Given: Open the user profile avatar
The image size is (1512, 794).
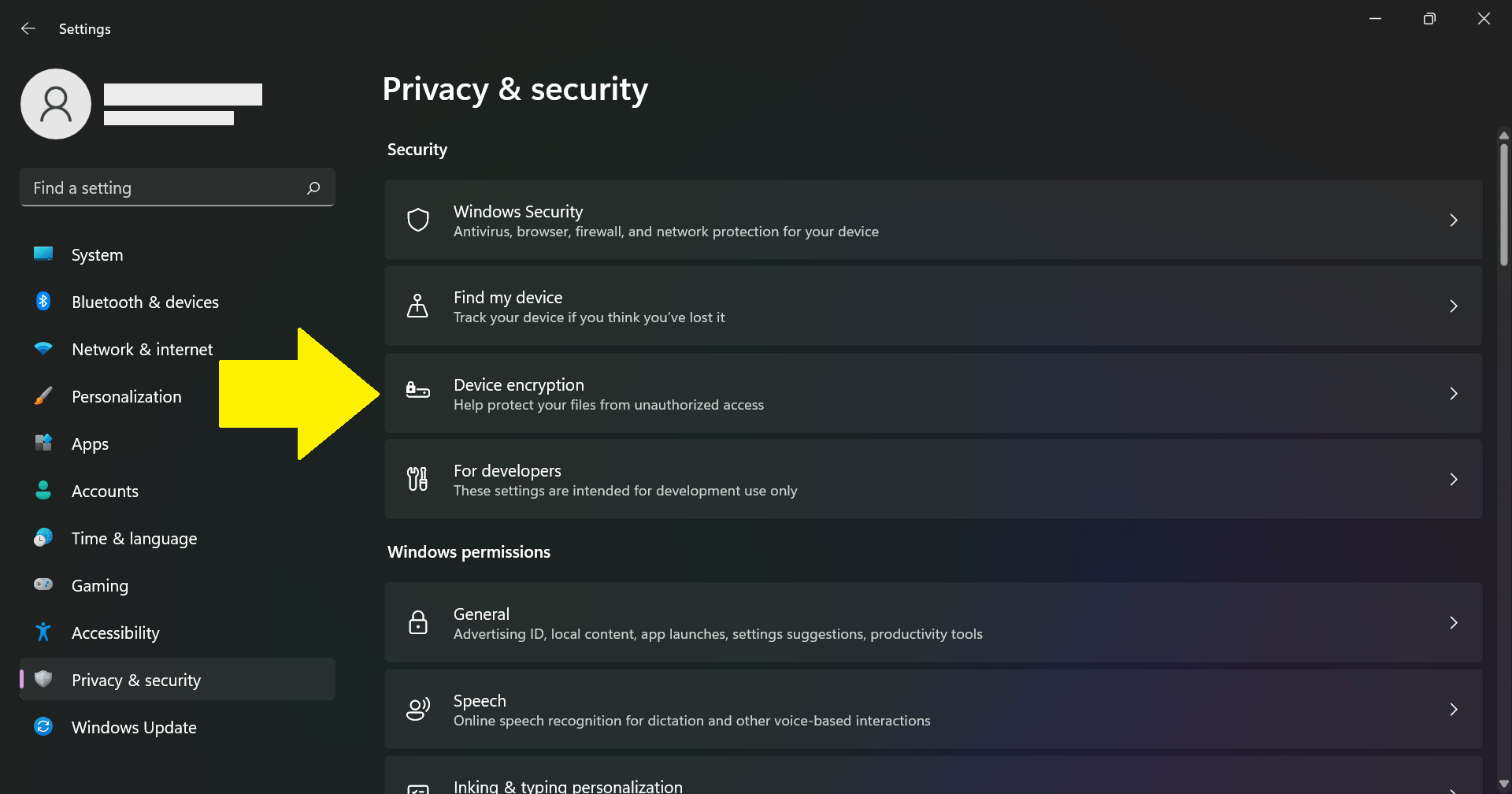Looking at the screenshot, I should point(55,103).
